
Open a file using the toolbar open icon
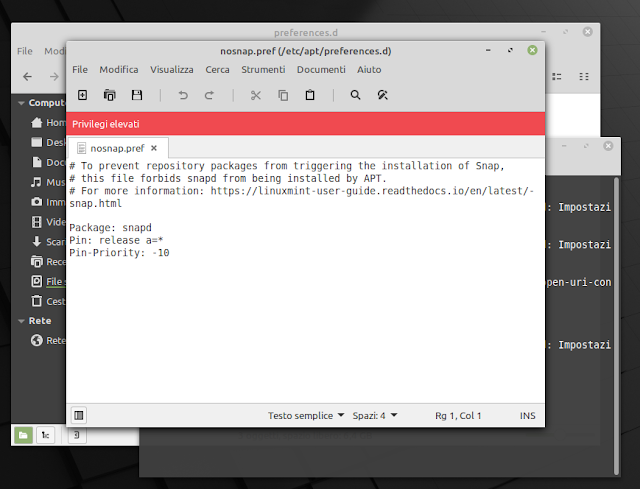(x=109, y=95)
